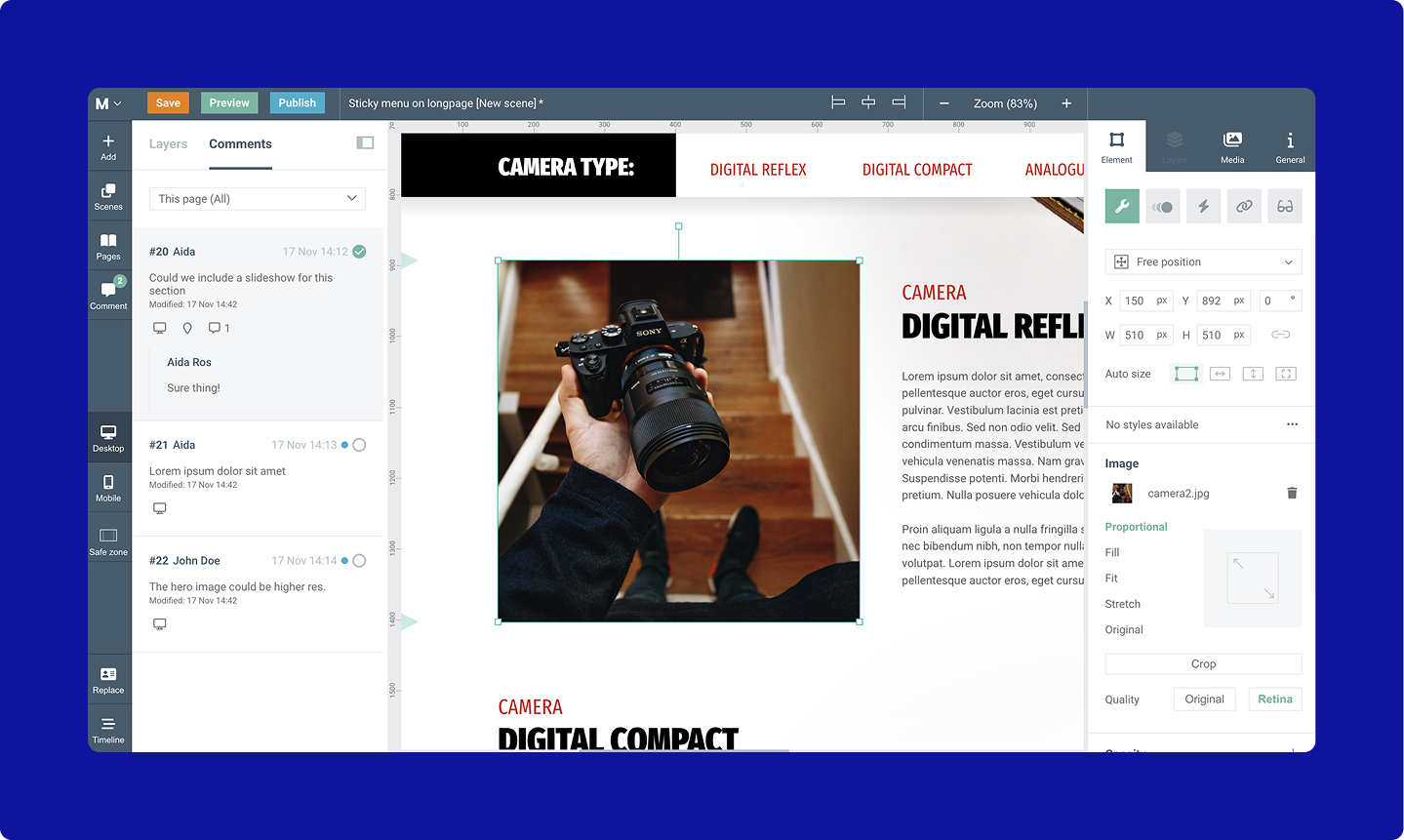Select the animation effects icon in Element panel
The image size is (1404, 840).
pyautogui.click(x=1162, y=206)
